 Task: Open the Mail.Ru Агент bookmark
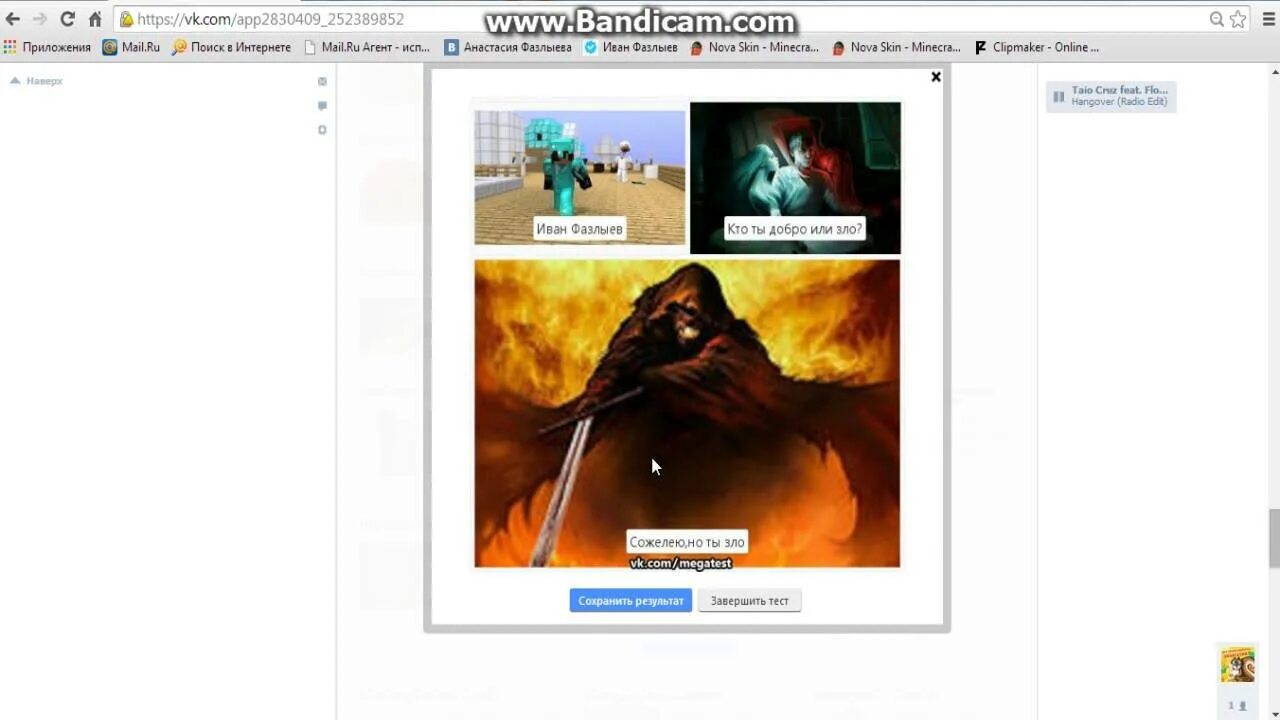click(367, 47)
